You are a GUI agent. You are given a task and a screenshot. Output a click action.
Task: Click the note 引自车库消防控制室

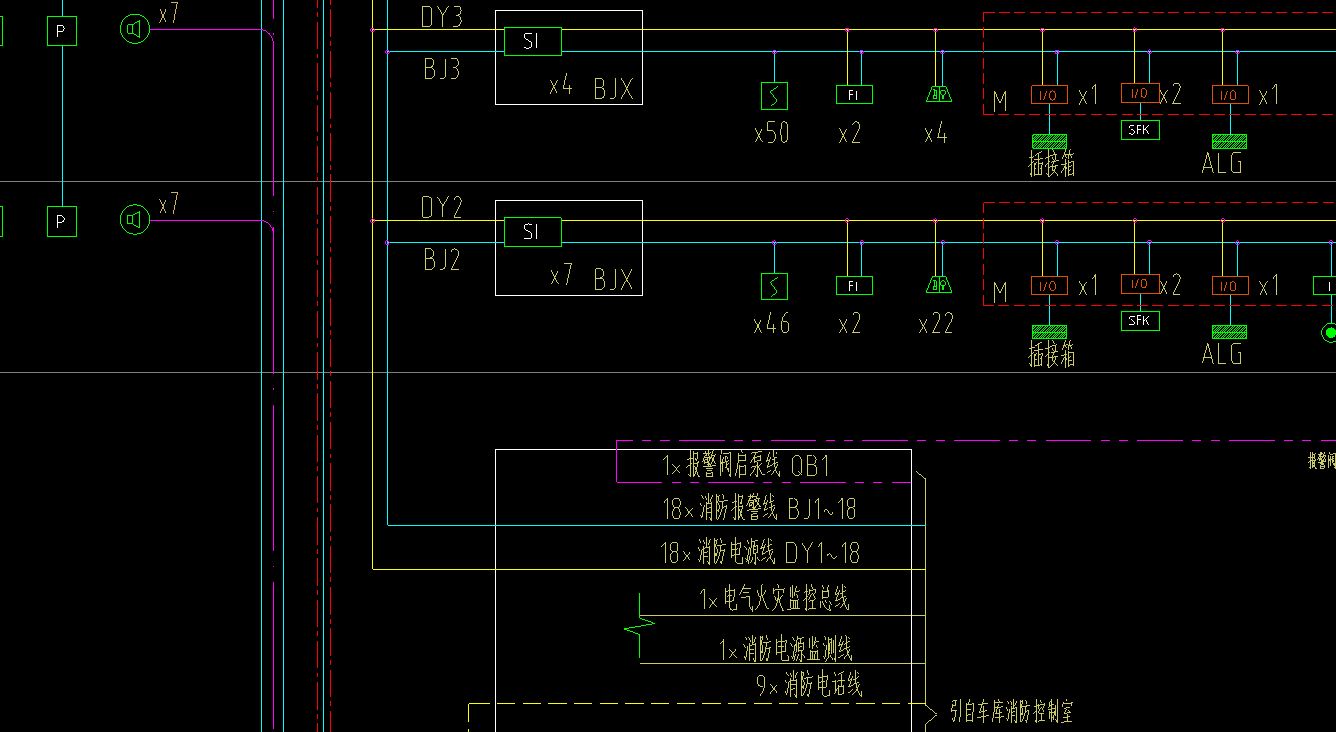click(x=1012, y=713)
